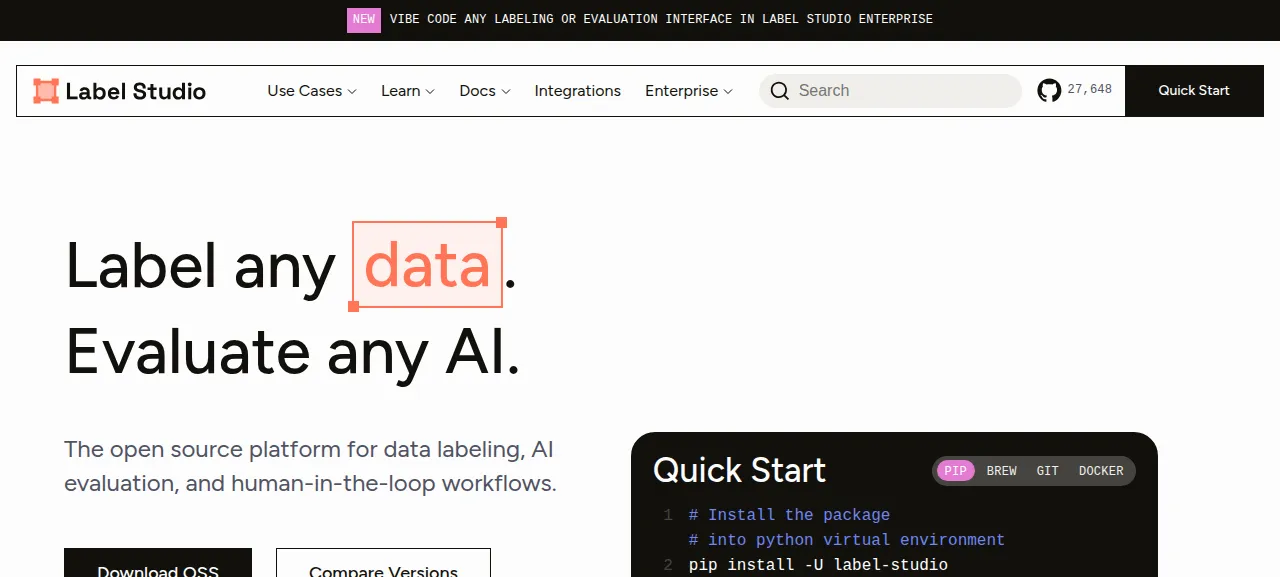Click the highlighted "data" annotation box
Viewport: 1280px width, 577px height.
[427, 265]
